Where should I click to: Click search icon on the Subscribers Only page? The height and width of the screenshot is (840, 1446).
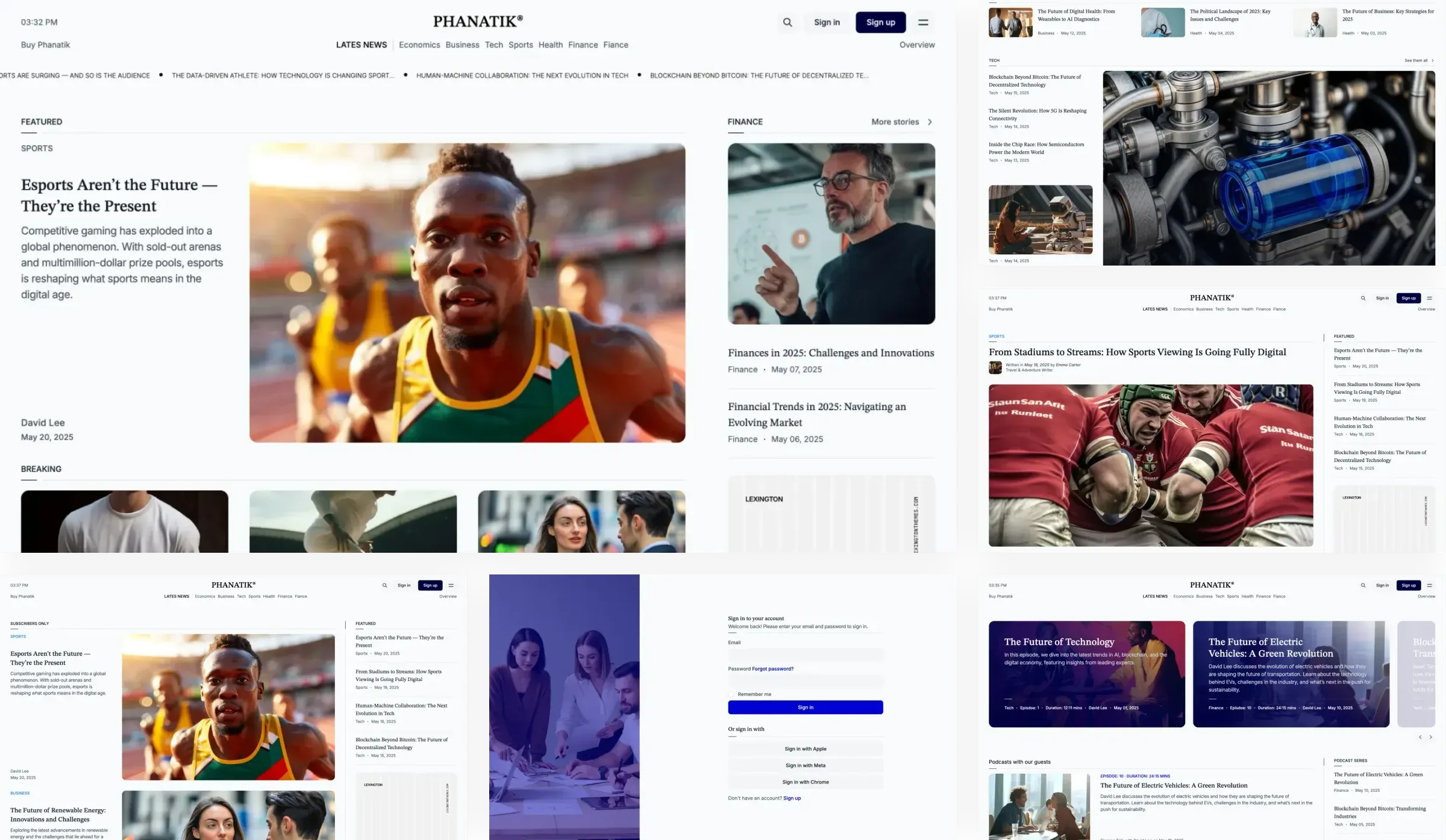pos(384,585)
